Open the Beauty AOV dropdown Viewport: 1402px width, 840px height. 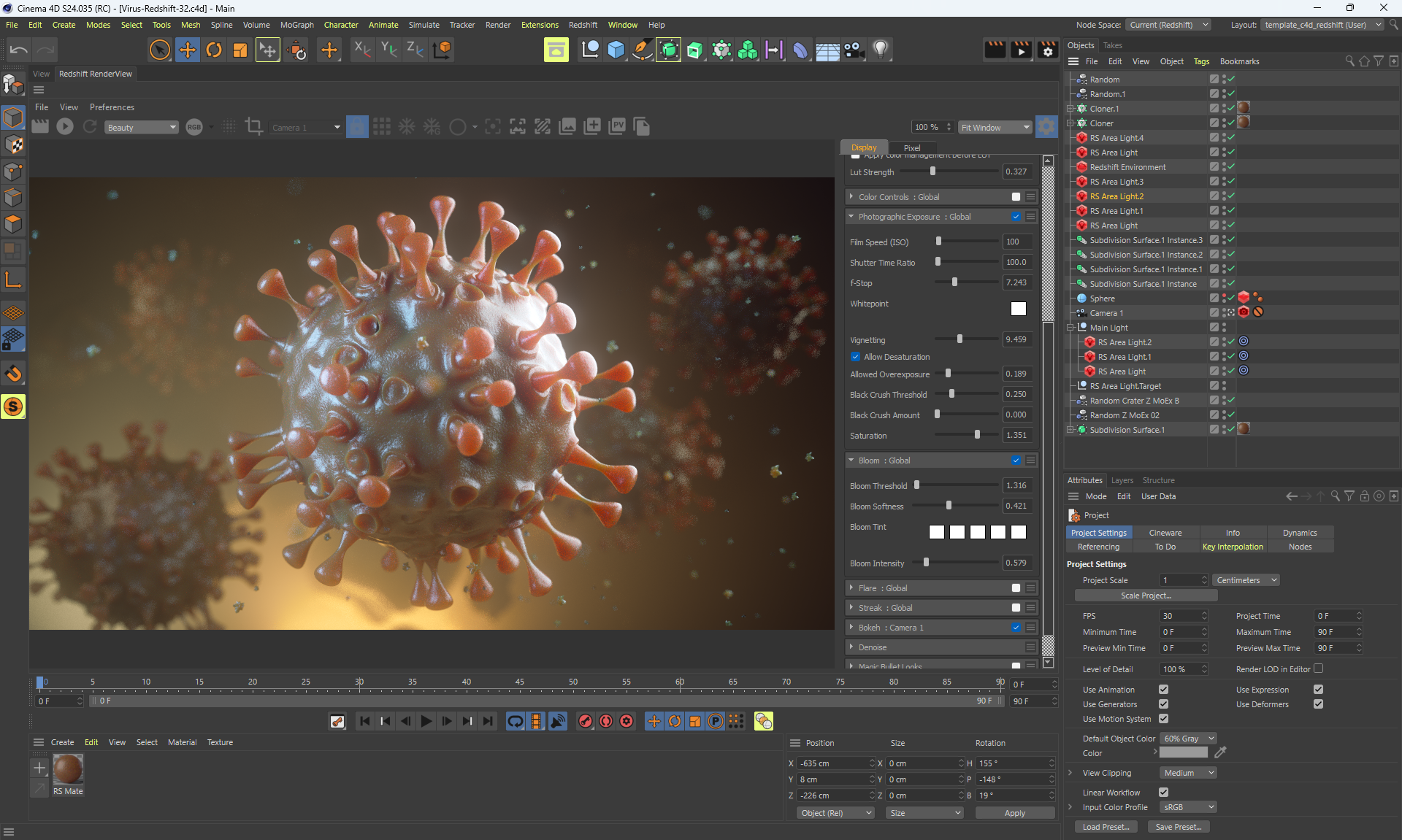[141, 127]
